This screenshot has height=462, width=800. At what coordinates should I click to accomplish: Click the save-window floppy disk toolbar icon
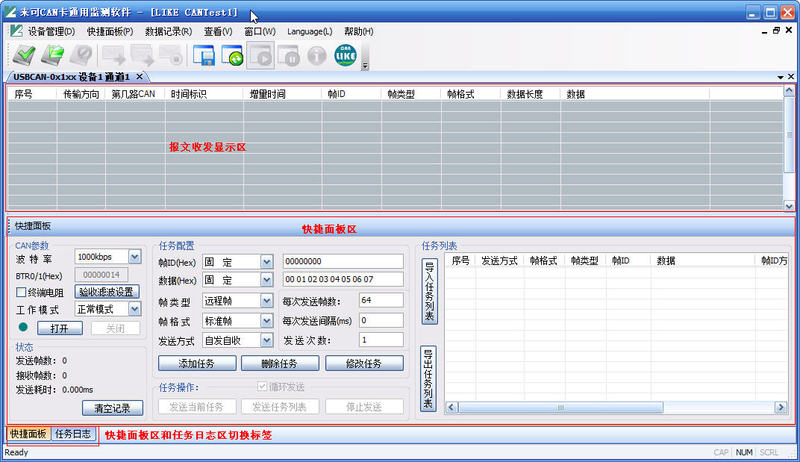pyautogui.click(x=205, y=56)
